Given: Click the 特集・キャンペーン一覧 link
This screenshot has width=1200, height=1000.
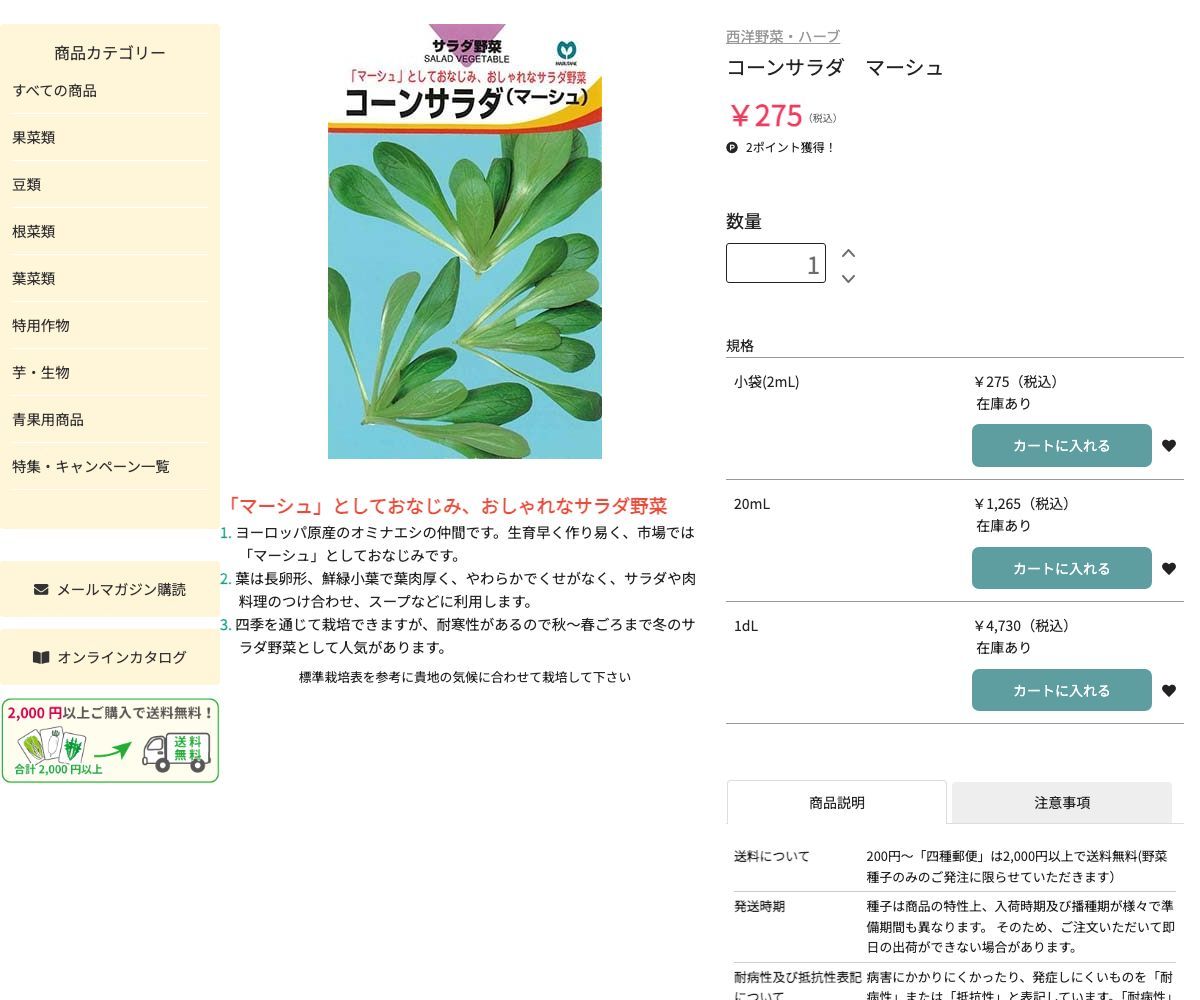Looking at the screenshot, I should point(91,466).
